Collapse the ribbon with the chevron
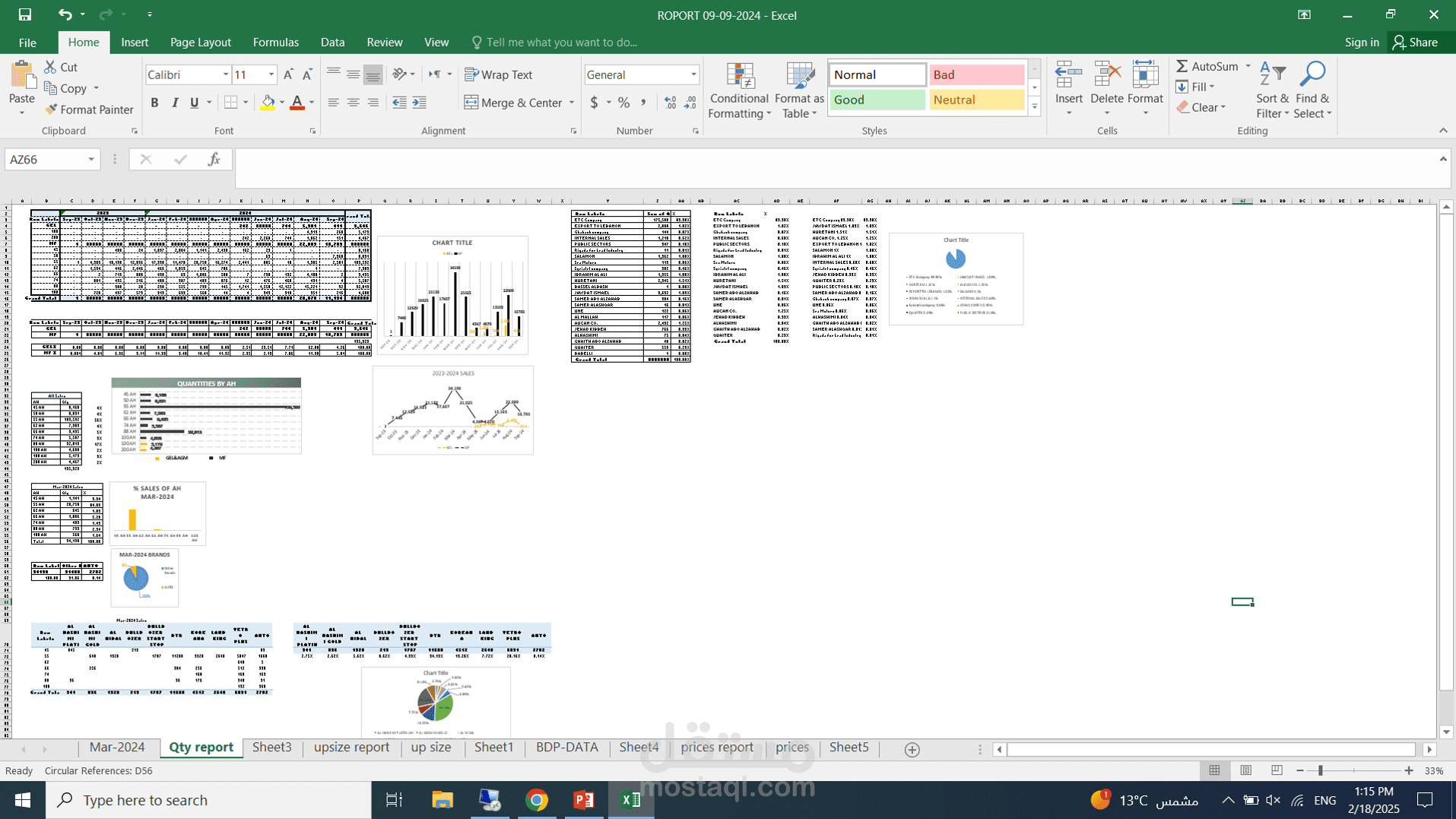 tap(1443, 131)
